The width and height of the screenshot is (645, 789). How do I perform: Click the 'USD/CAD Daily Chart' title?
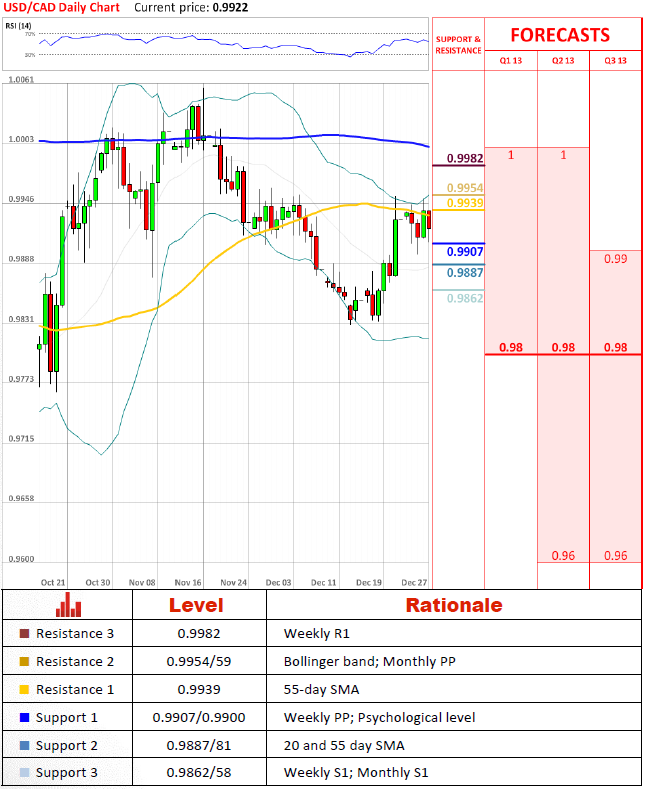[x=61, y=8]
